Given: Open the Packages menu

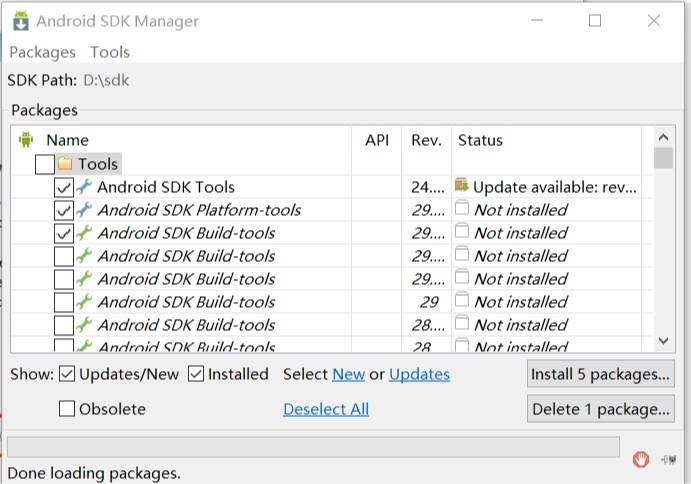Looking at the screenshot, I should click(x=42, y=52).
